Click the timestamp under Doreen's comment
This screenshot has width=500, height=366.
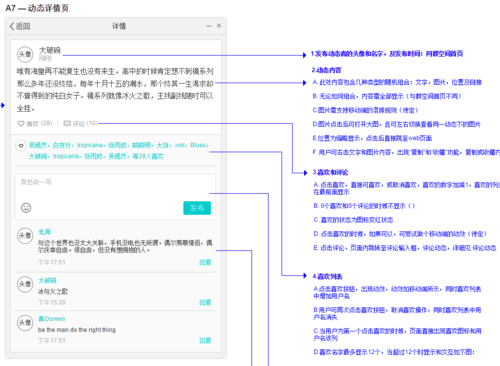click(52, 340)
